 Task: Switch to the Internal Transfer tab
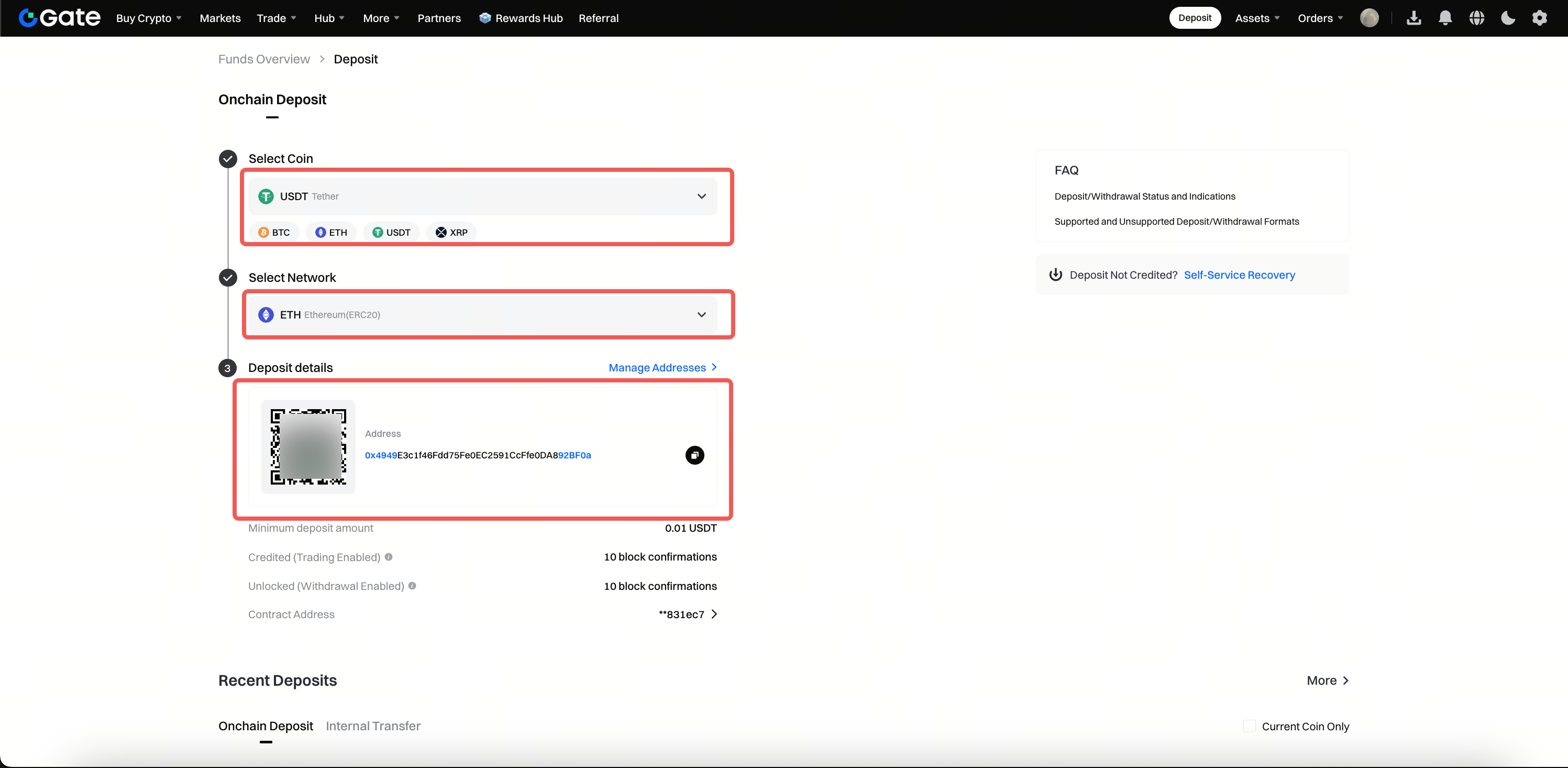pos(373,726)
